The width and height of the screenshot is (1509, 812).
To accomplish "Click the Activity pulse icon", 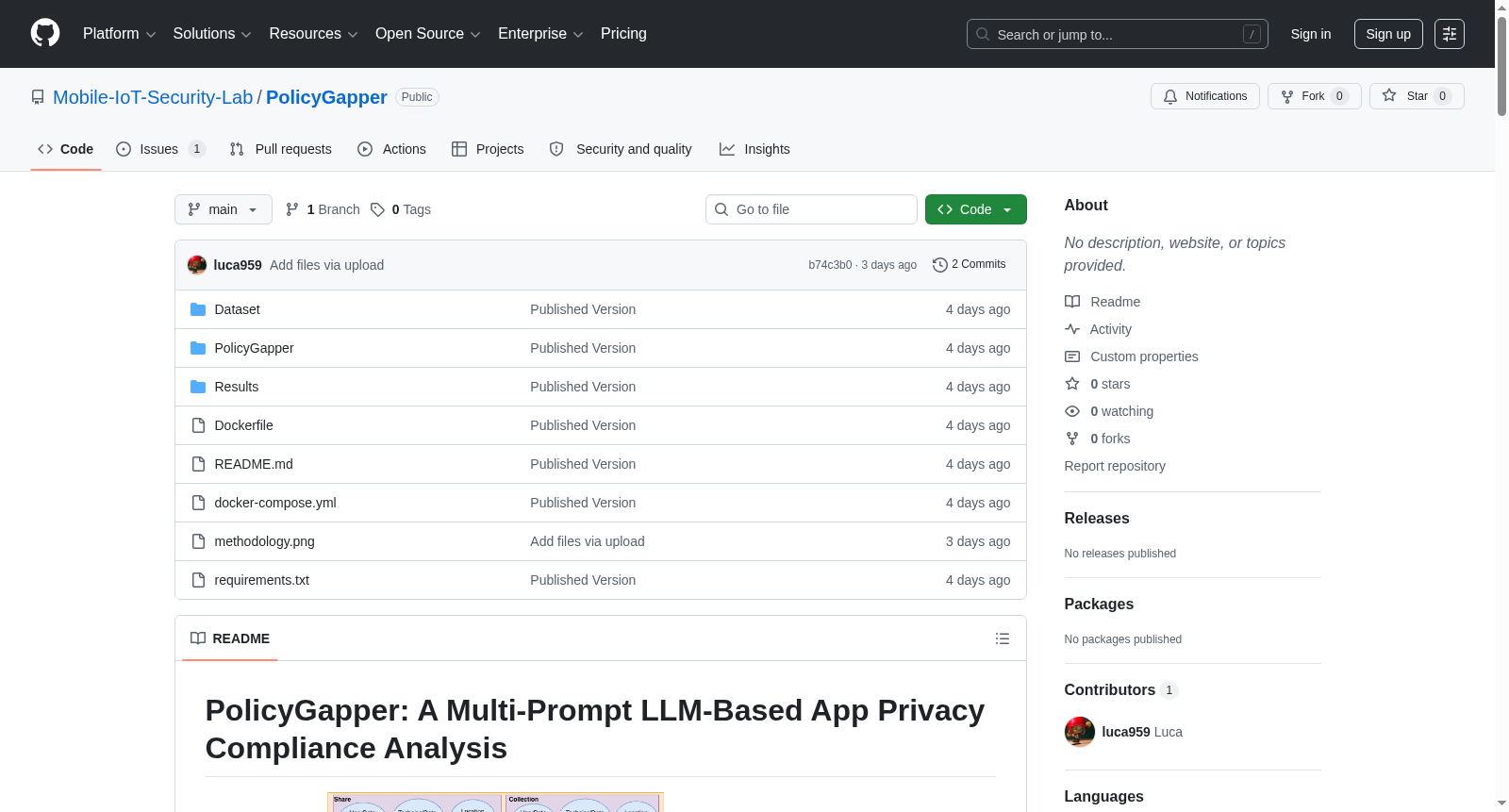I will coord(1072,329).
